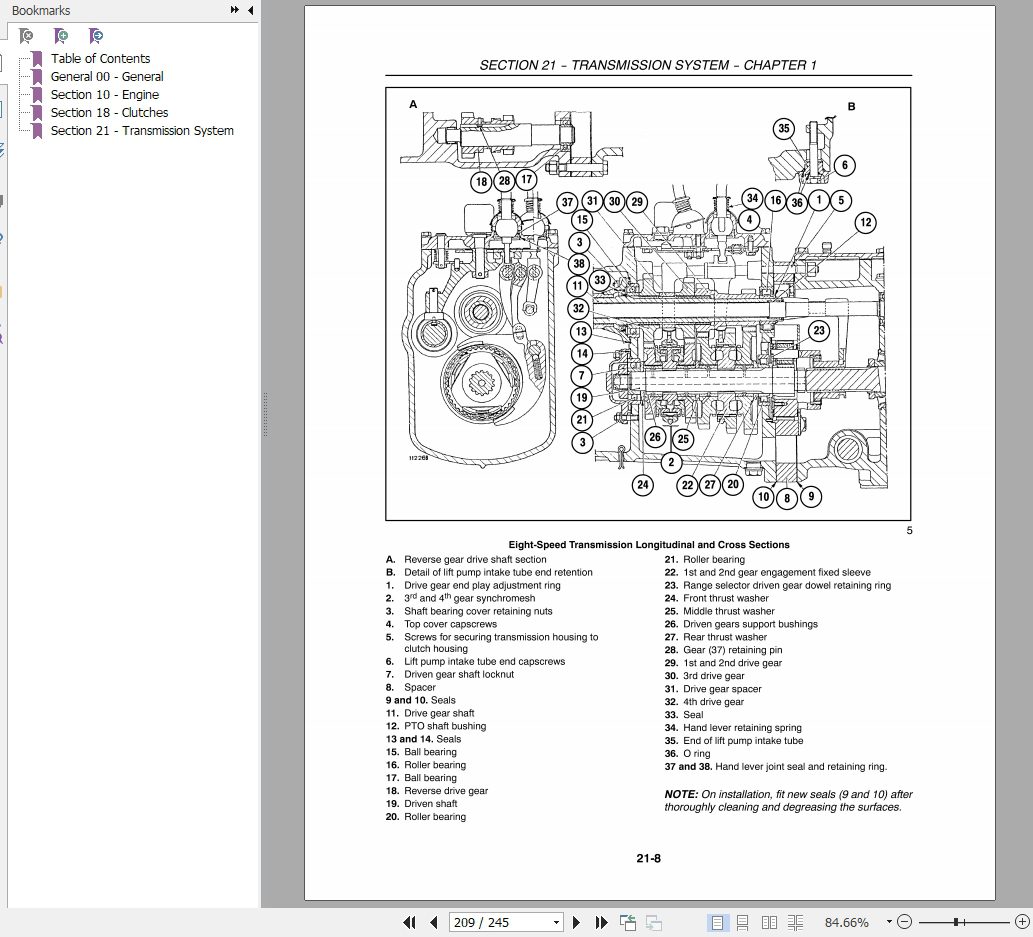The height and width of the screenshot is (937, 1033).
Task: Click the legend entry 'Driven gear shaft locknut'
Action: pos(459,674)
